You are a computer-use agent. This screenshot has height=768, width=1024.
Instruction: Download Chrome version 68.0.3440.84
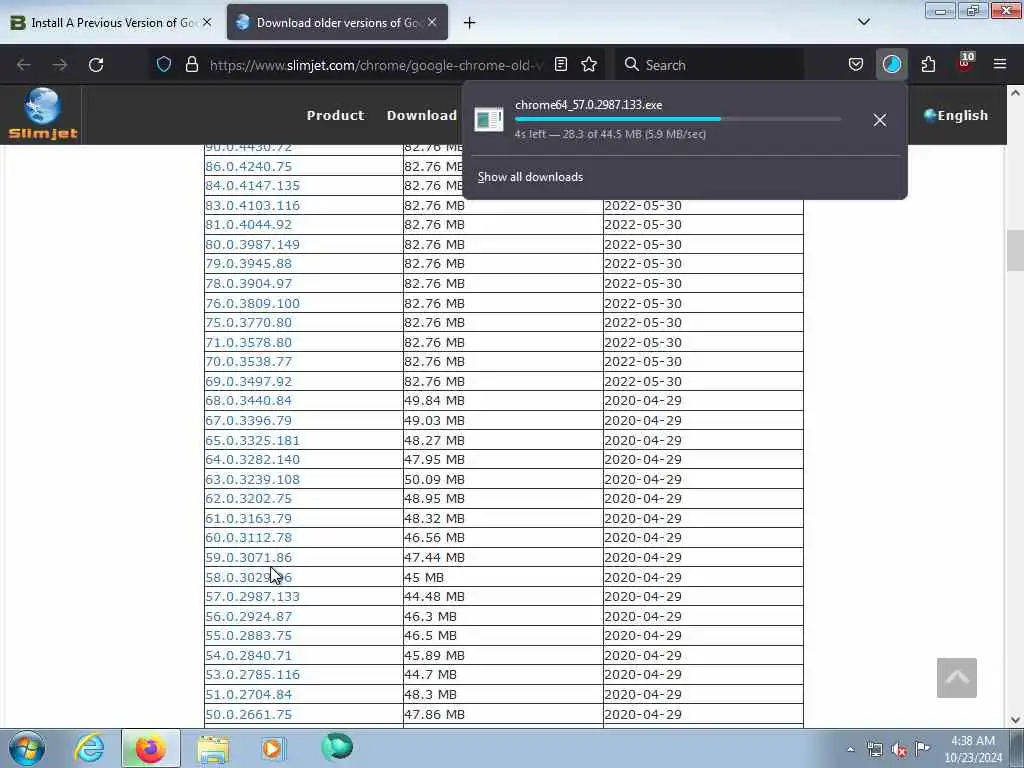pos(248,400)
